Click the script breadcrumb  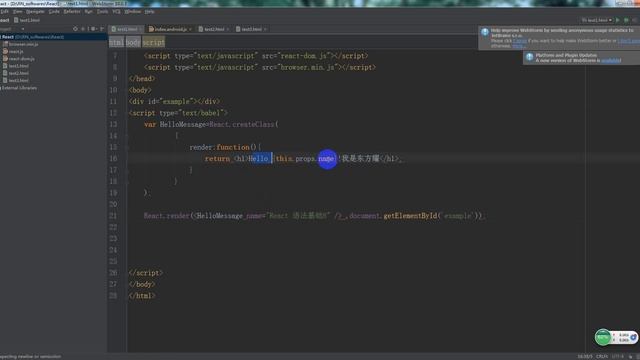coord(153,42)
